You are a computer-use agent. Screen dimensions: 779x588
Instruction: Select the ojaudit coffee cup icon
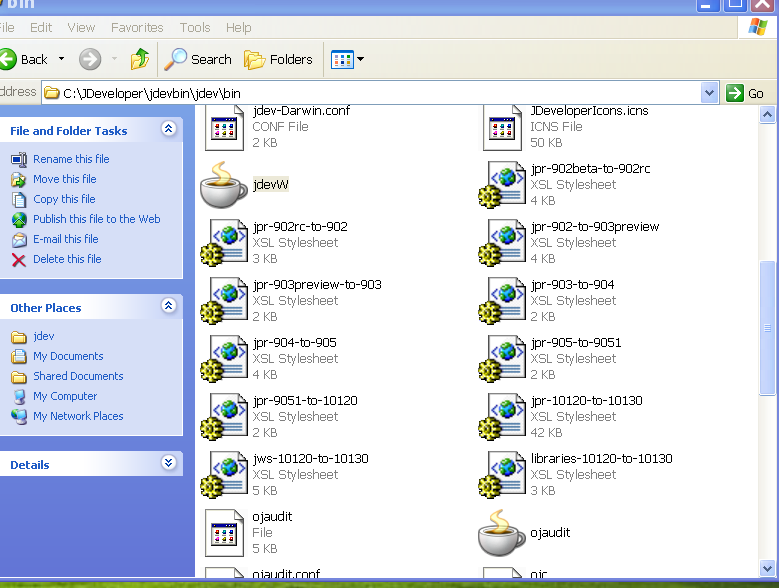pyautogui.click(x=501, y=533)
